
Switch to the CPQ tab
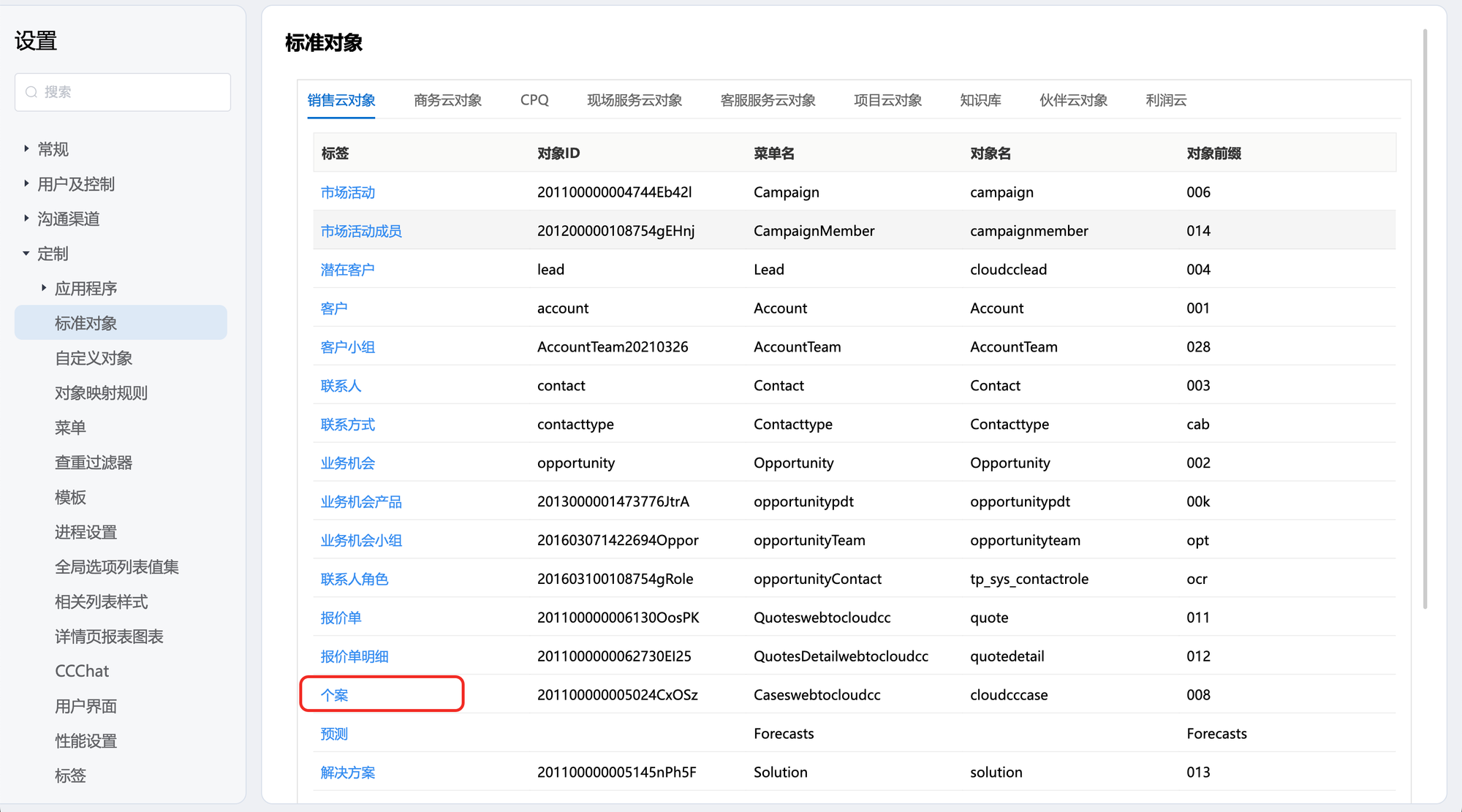[534, 100]
